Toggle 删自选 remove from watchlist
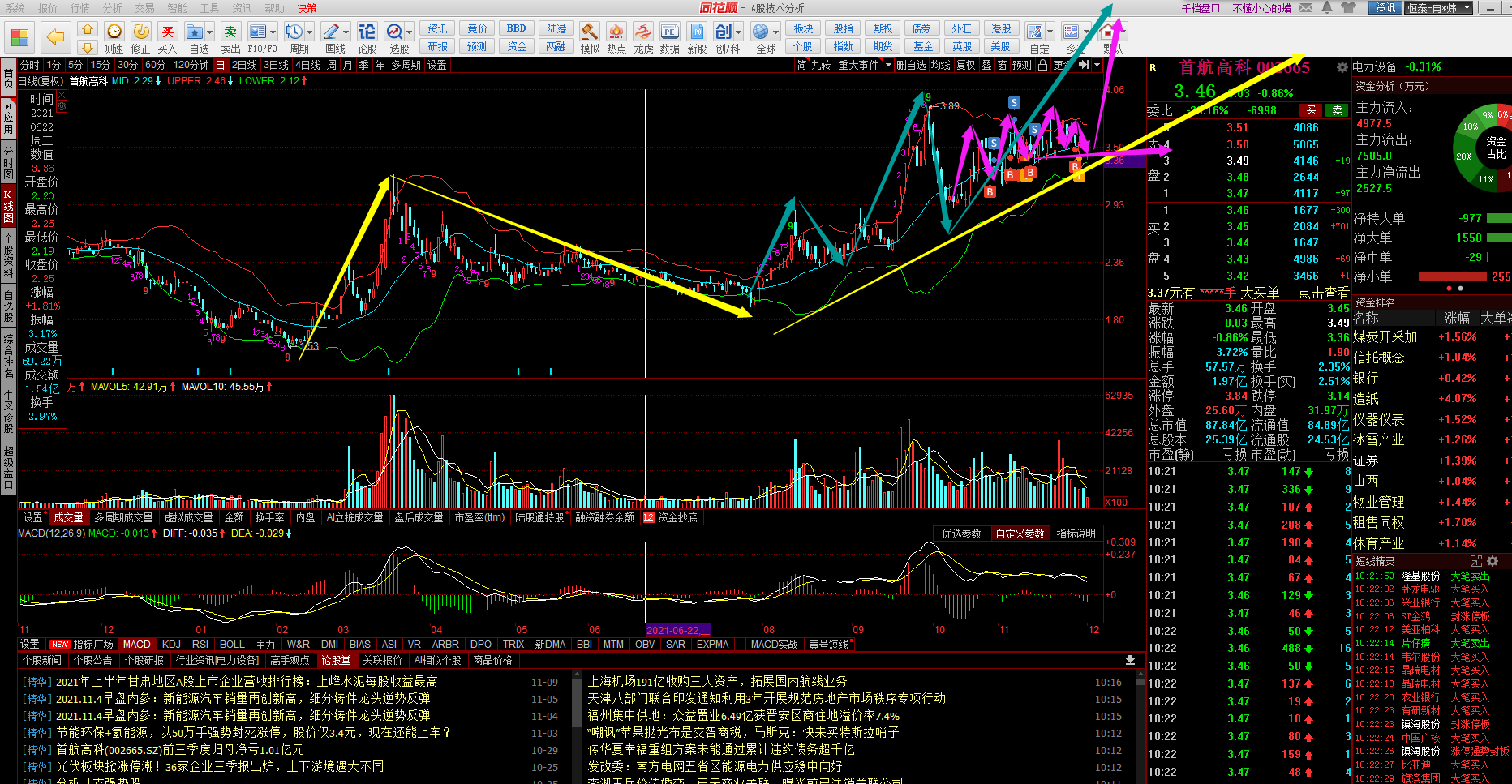This screenshot has width=1512, height=784. (x=911, y=65)
